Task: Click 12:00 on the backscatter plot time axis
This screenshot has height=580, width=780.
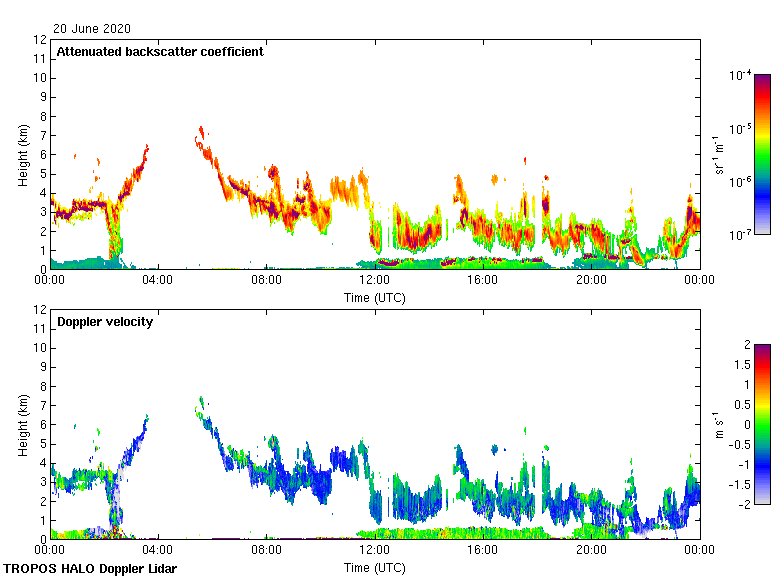Action: point(375,281)
